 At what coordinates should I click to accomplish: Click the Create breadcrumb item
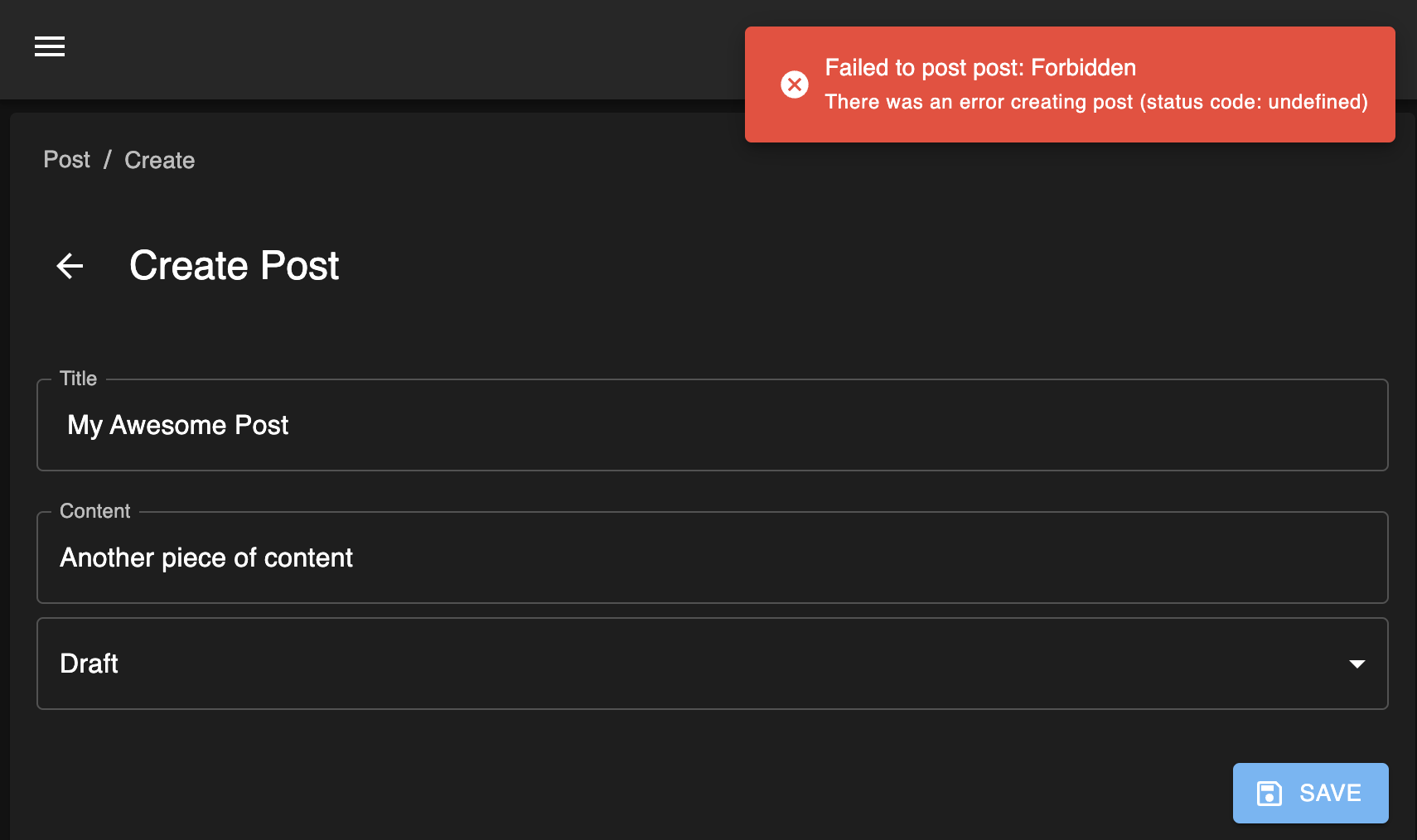[159, 160]
